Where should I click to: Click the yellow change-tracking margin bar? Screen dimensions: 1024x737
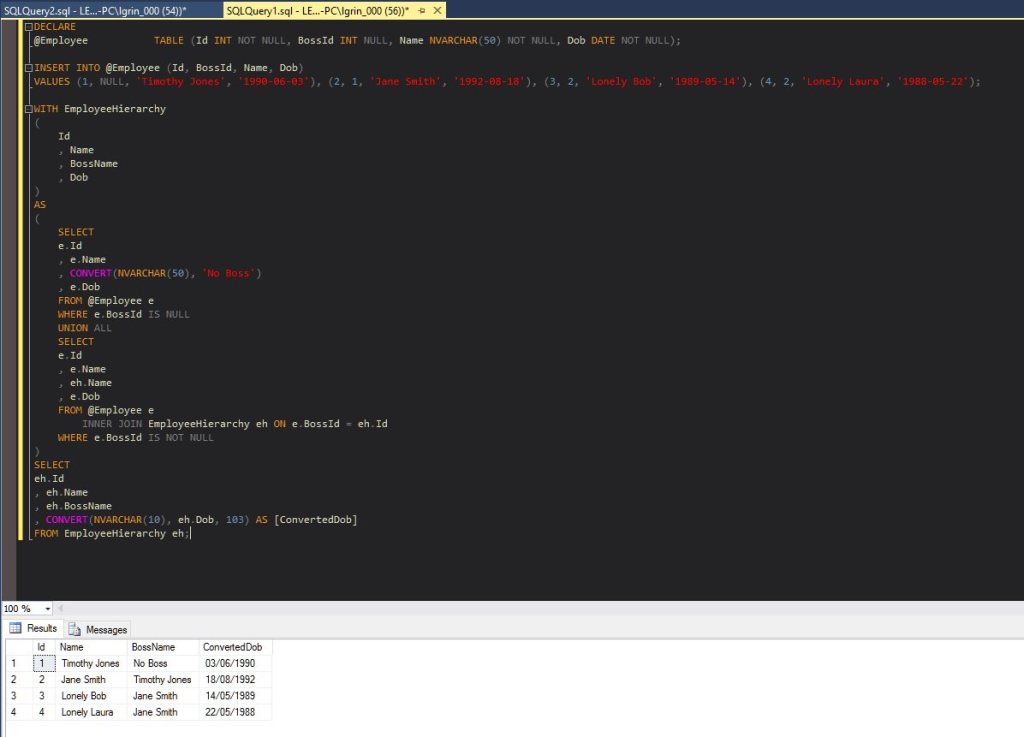(18, 300)
